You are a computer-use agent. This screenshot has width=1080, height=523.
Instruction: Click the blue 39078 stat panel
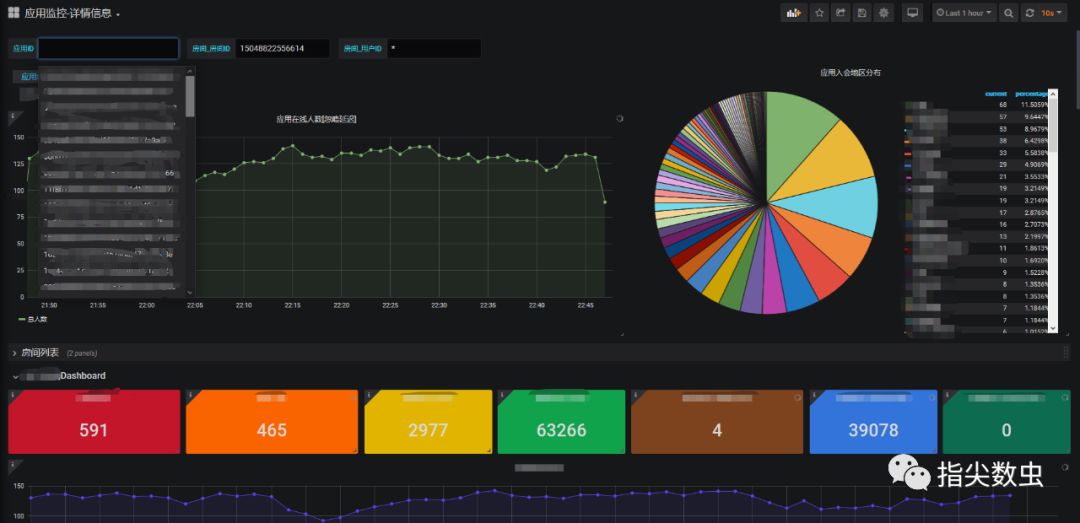[873, 422]
